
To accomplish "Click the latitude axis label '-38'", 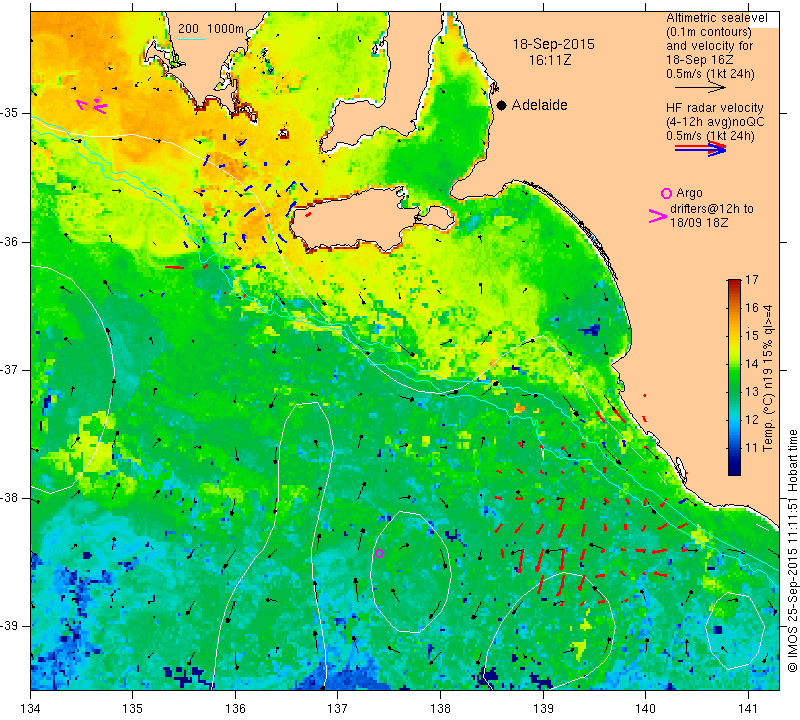I will pos(10,498).
